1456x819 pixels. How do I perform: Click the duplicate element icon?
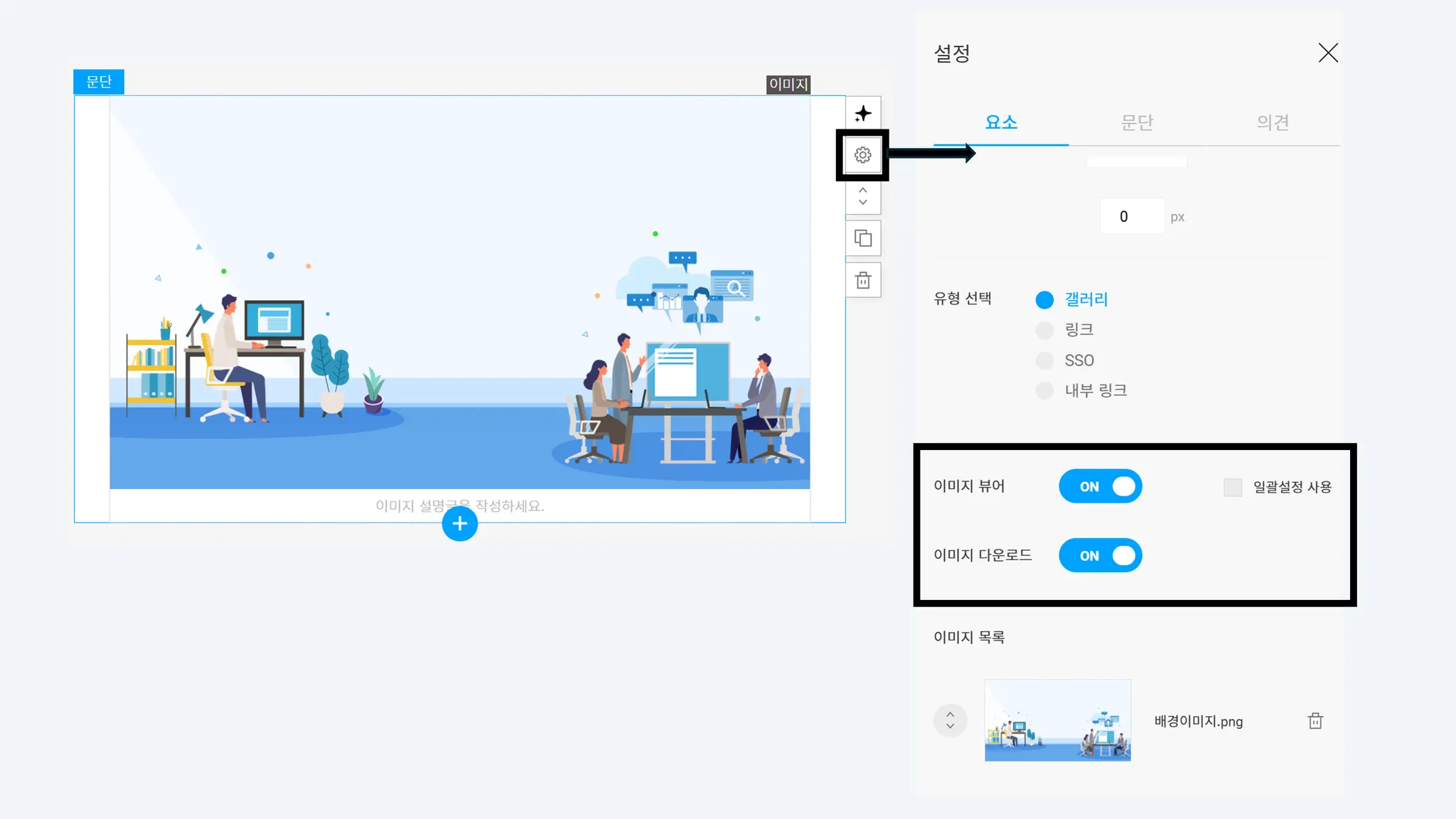point(863,238)
